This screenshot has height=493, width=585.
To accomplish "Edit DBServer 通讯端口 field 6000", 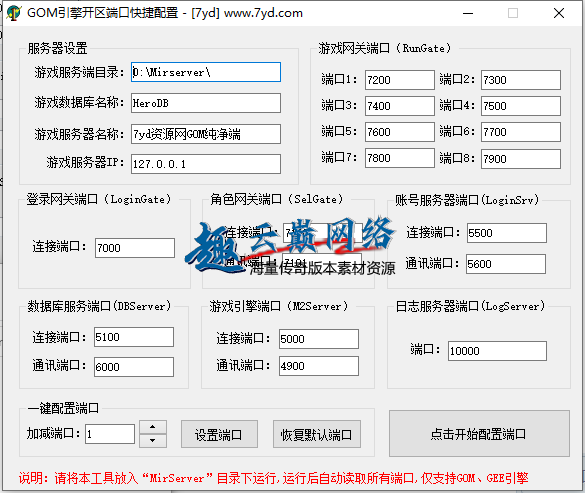I will point(134,367).
